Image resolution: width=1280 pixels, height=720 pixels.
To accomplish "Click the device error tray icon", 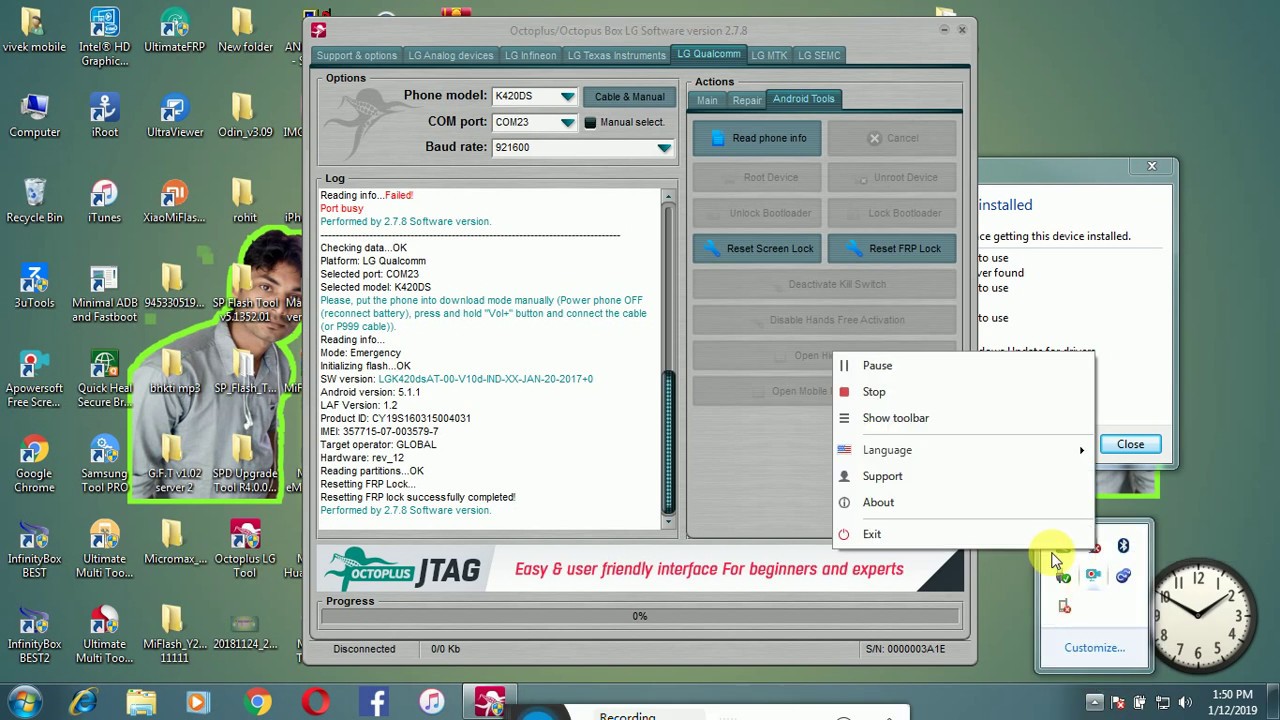I will 1064,606.
